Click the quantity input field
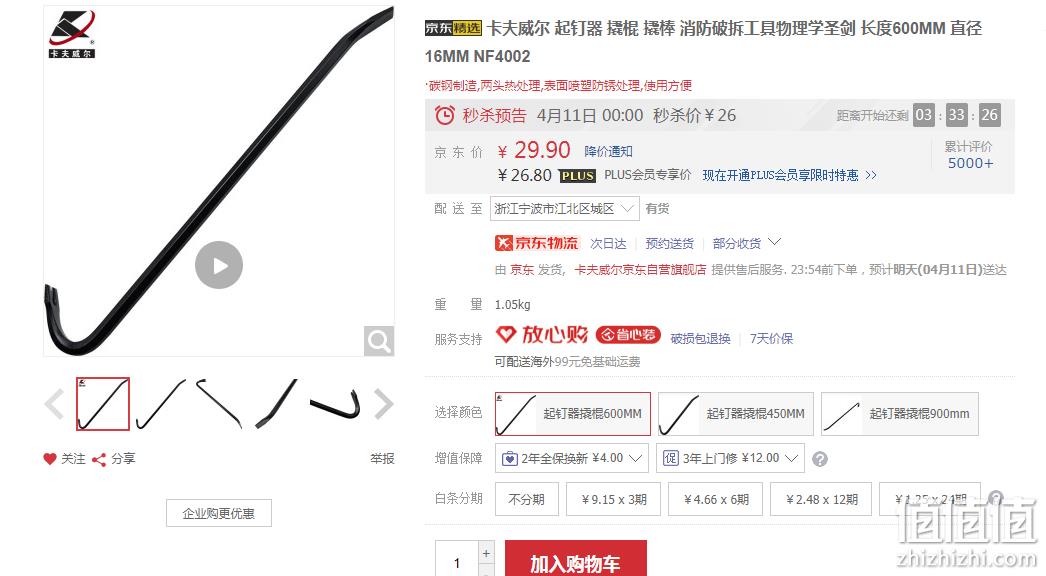The height and width of the screenshot is (576, 1046). coord(457,561)
